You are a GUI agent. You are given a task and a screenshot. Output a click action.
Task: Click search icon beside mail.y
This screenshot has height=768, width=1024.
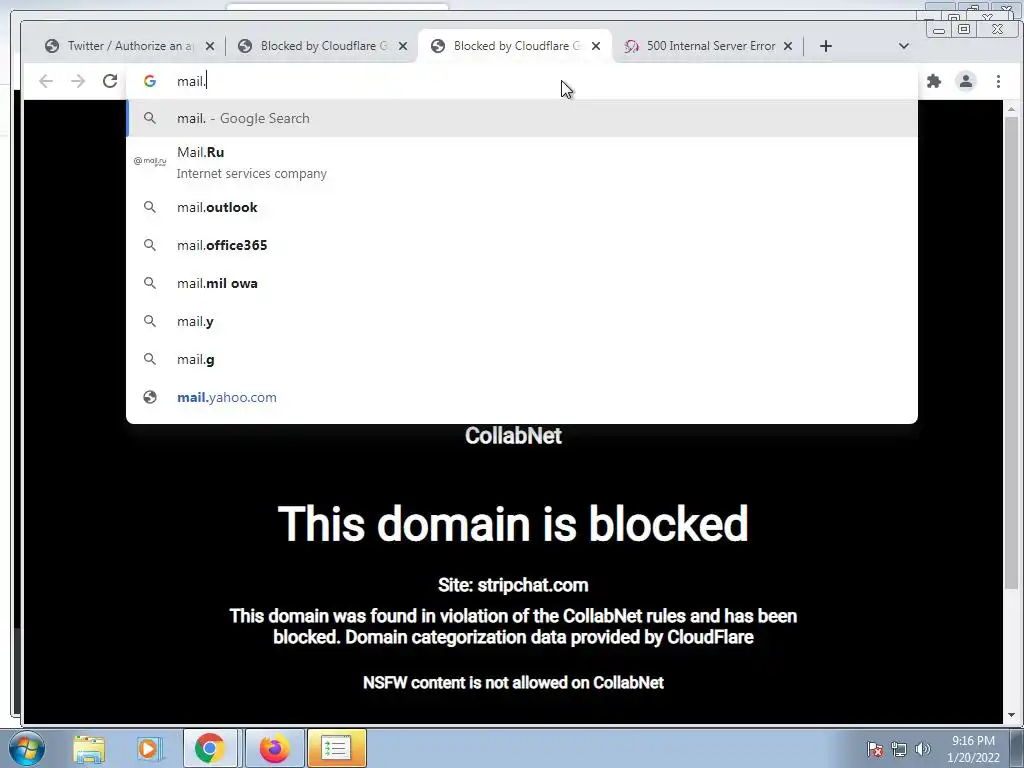[x=150, y=321]
